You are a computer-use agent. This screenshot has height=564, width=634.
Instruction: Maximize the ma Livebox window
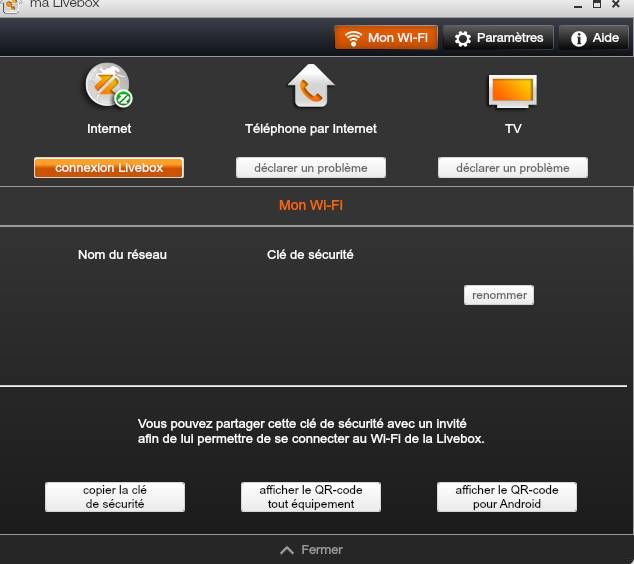(597, 4)
